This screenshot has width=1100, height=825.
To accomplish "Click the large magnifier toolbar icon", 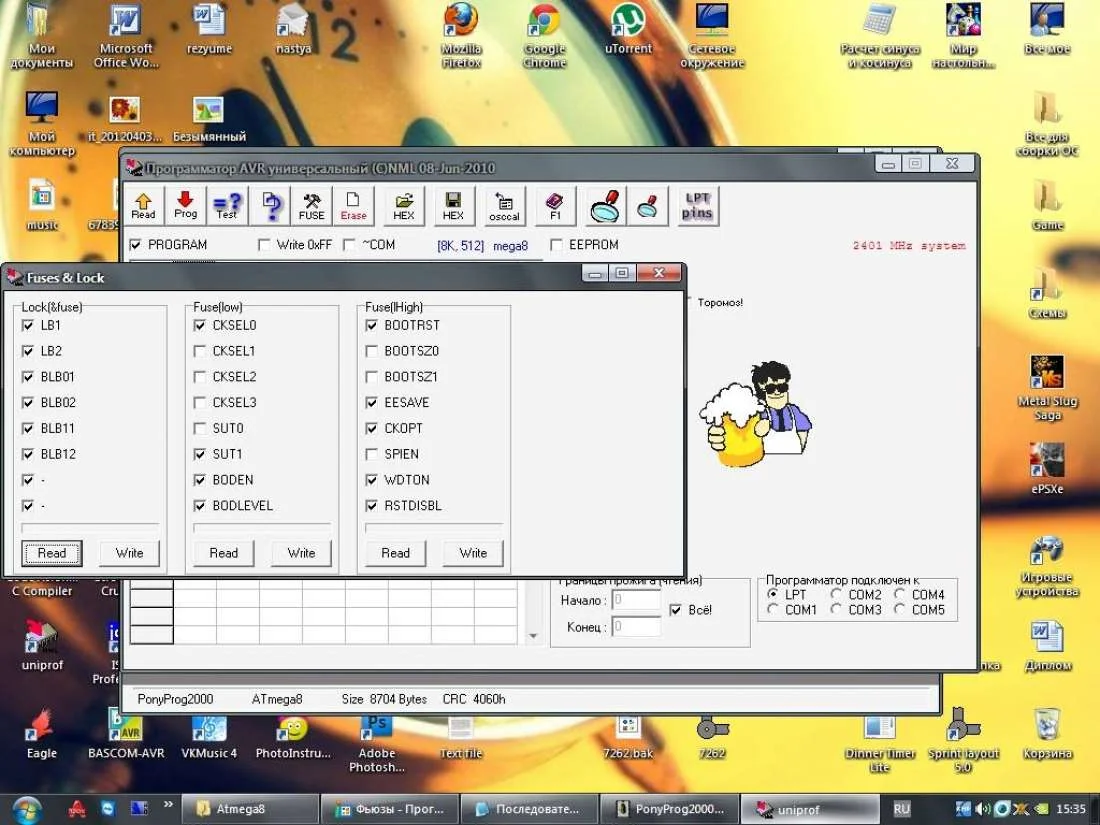I will 605,206.
